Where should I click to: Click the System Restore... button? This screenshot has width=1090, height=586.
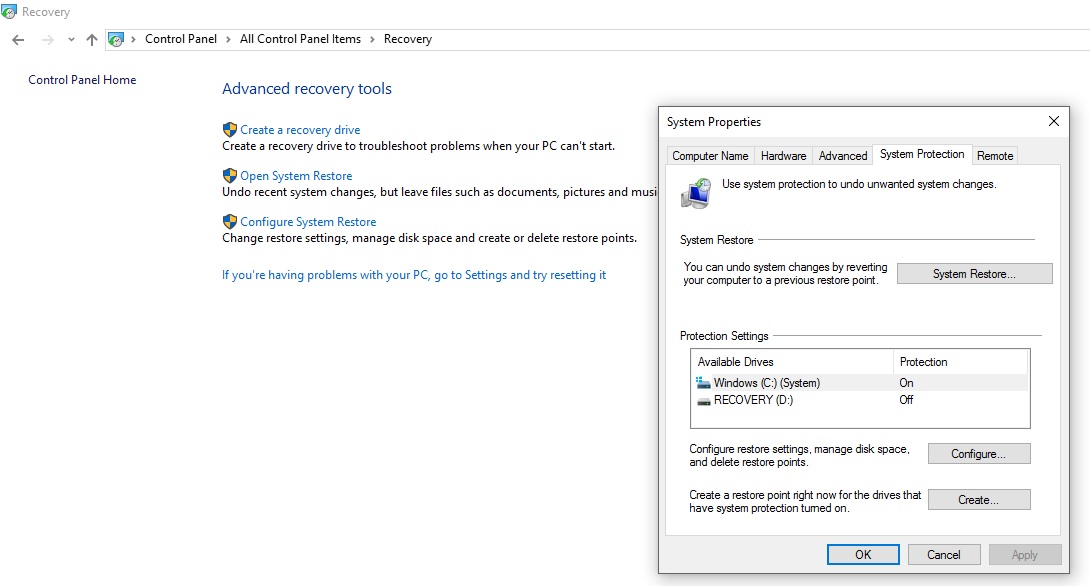pos(974,274)
